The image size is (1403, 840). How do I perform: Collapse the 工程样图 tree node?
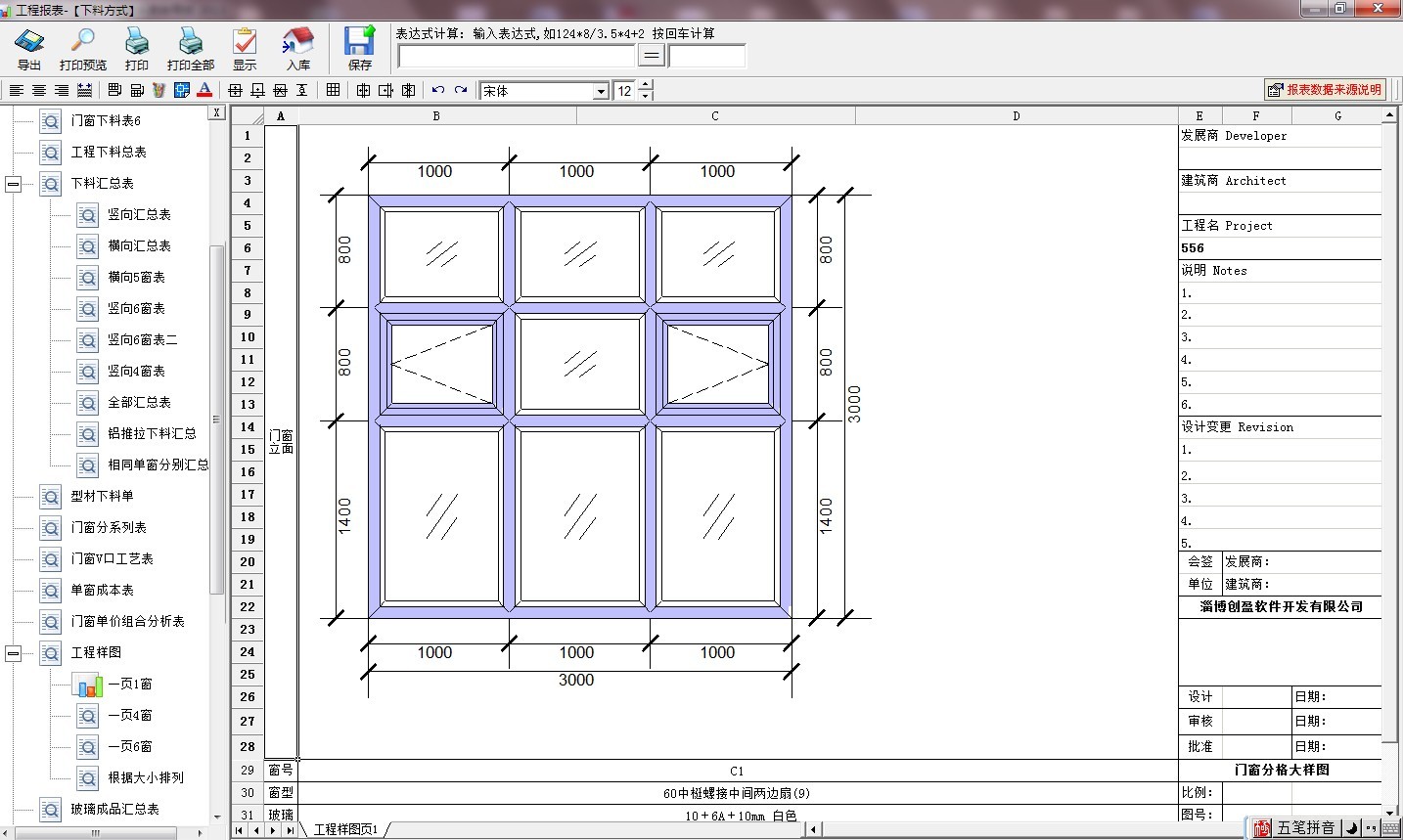coord(14,653)
